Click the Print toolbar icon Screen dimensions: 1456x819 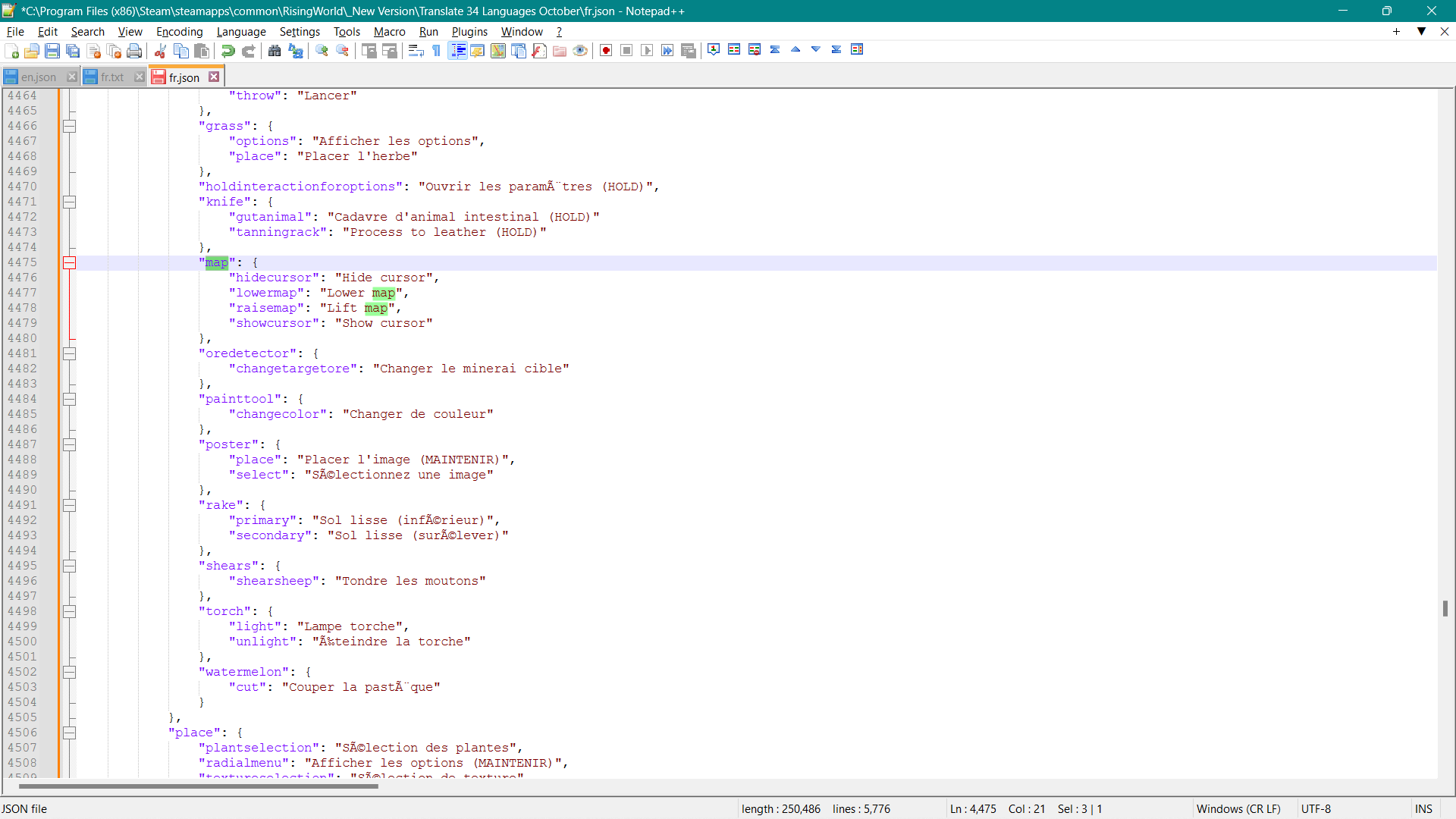134,51
